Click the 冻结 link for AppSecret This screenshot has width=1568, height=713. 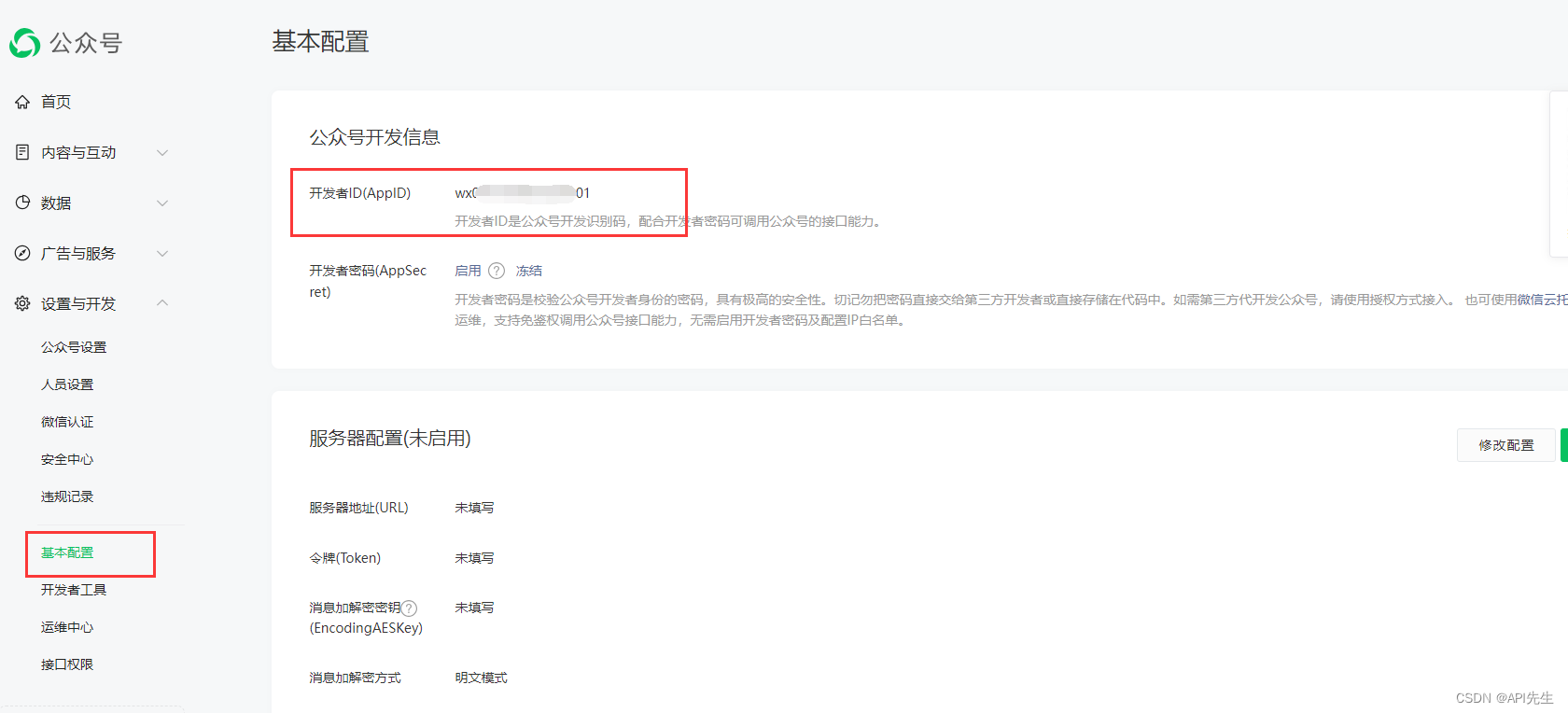[x=529, y=271]
